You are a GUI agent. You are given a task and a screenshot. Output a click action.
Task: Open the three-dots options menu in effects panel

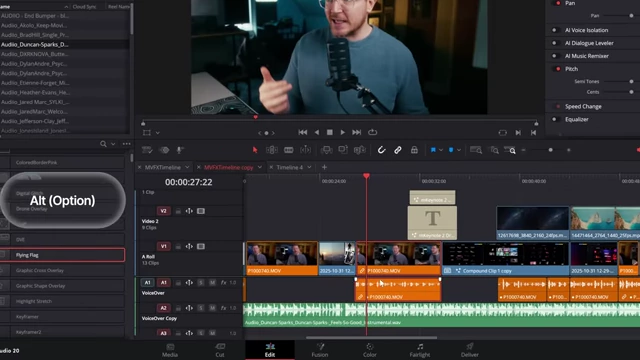tap(127, 144)
